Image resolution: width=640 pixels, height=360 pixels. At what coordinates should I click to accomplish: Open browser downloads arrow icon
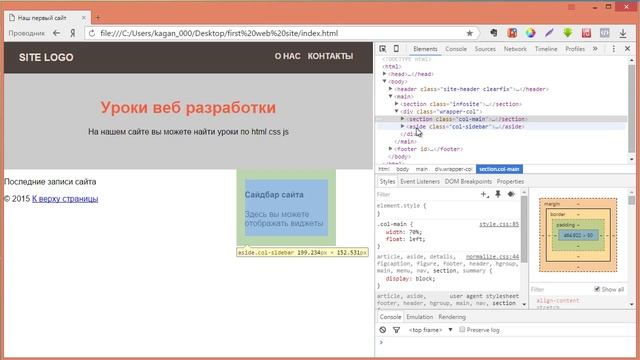[623, 33]
